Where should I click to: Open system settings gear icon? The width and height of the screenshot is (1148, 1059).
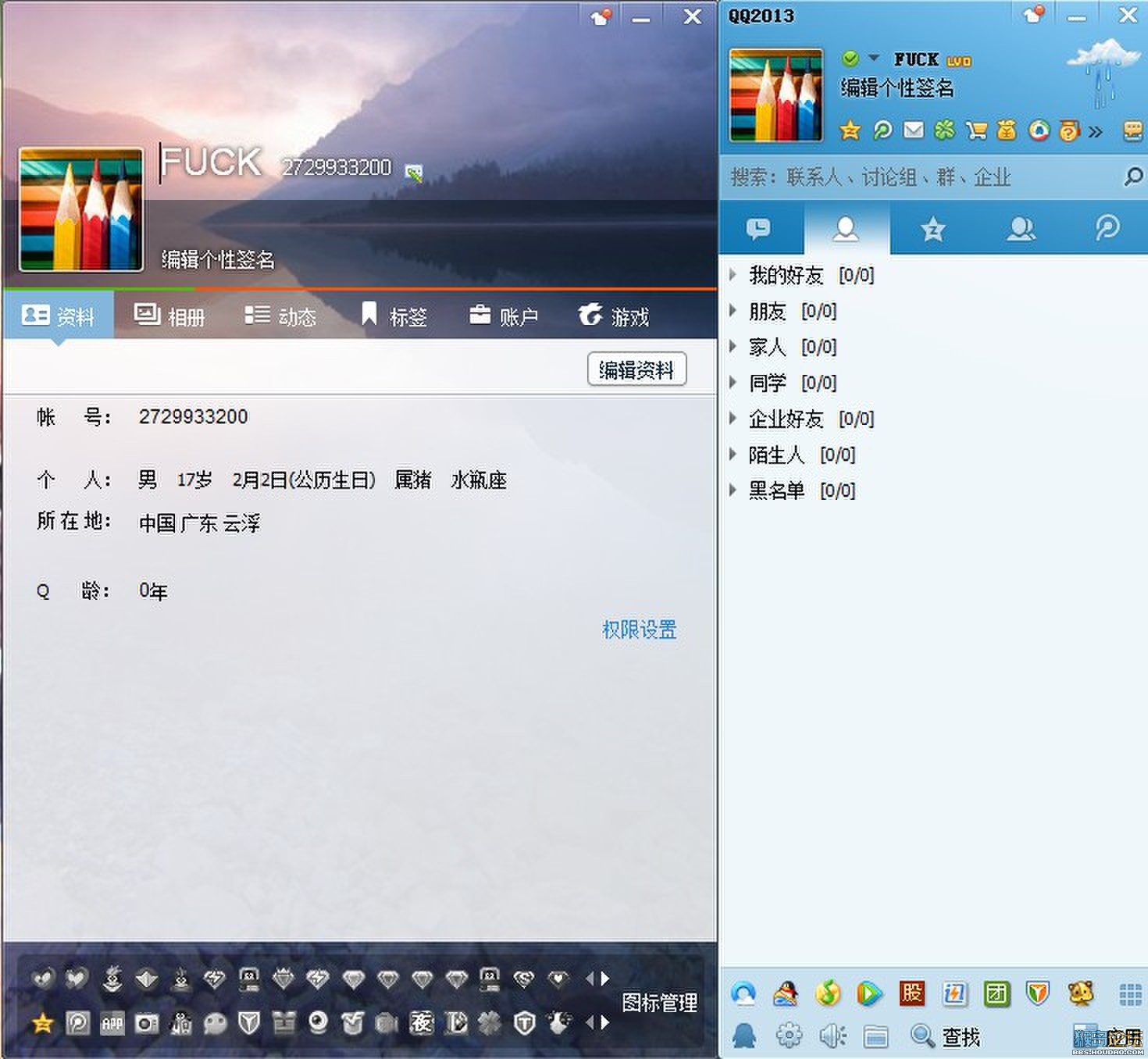tap(789, 1036)
